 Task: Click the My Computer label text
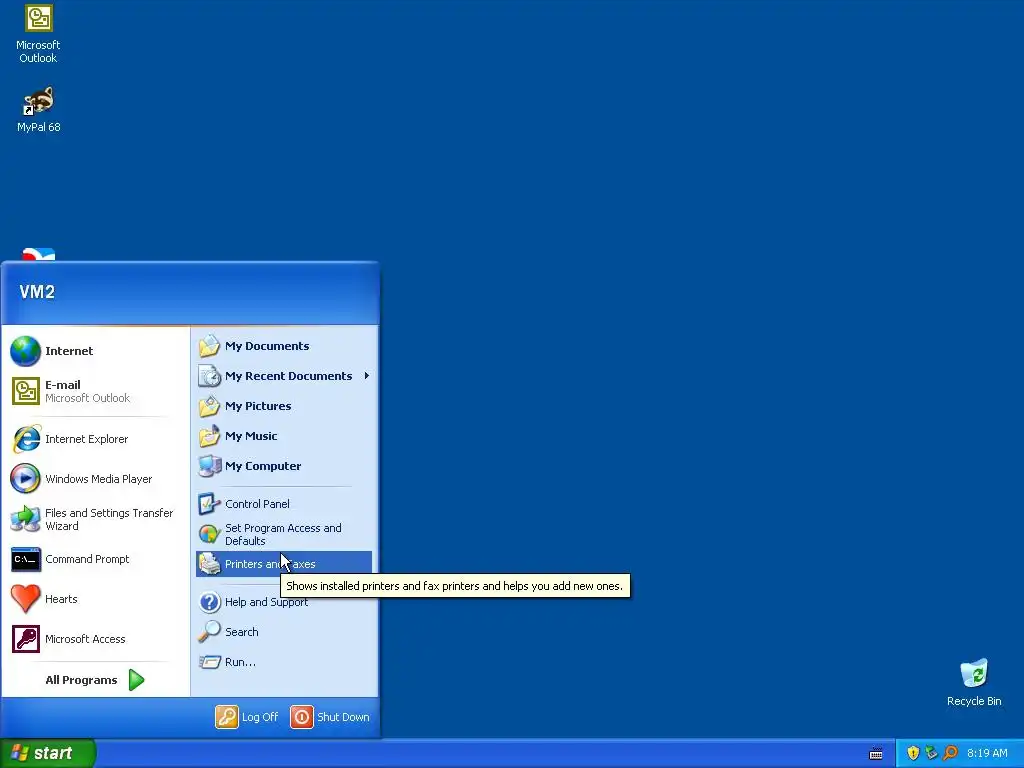[x=263, y=466]
